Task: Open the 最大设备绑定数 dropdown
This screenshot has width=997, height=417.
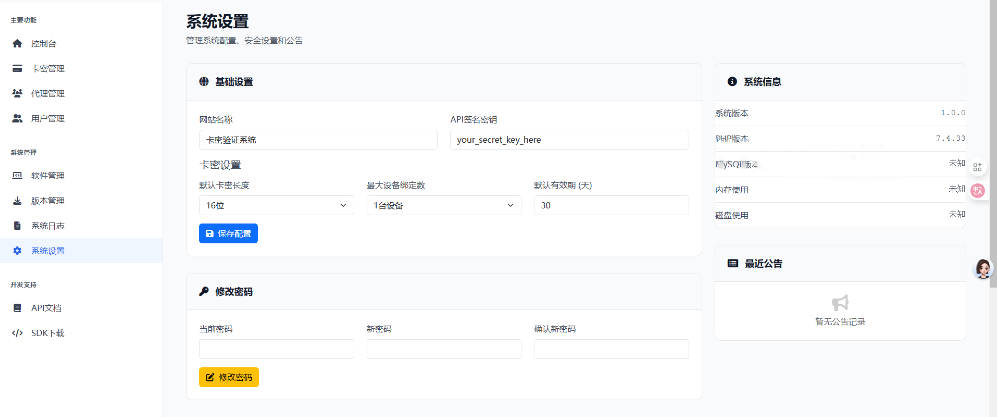Action: point(443,205)
